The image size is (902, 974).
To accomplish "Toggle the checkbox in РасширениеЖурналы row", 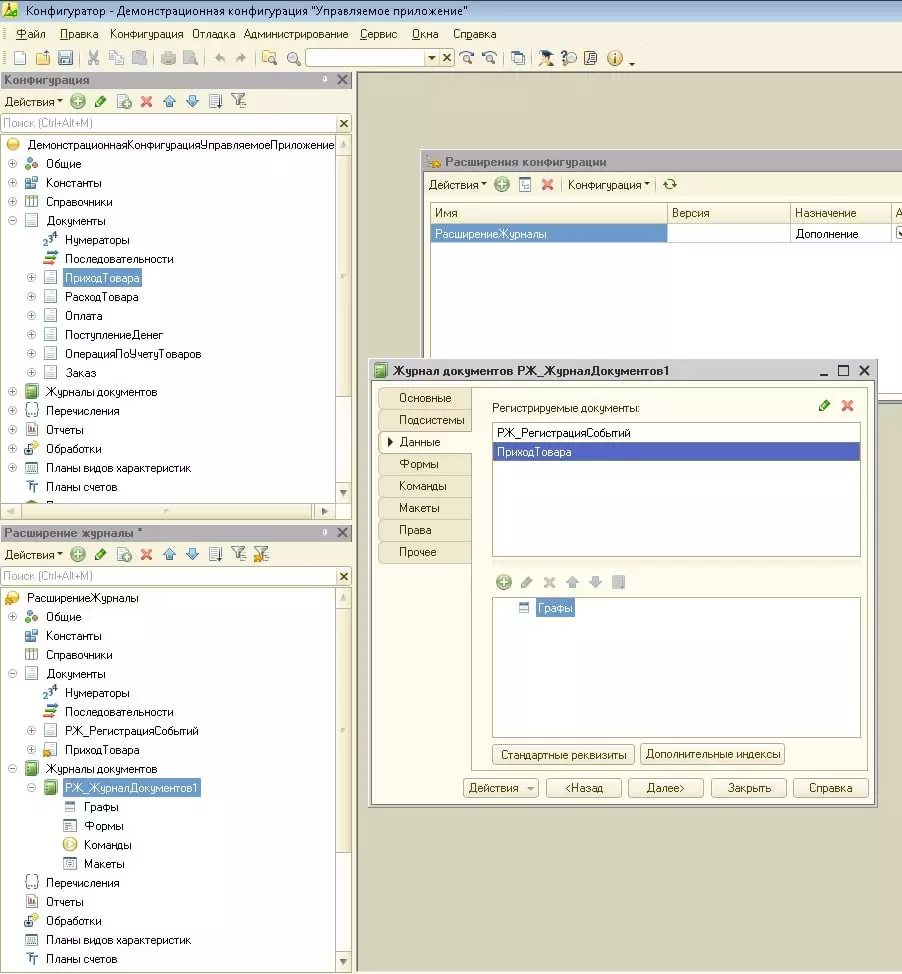I will (x=897, y=233).
